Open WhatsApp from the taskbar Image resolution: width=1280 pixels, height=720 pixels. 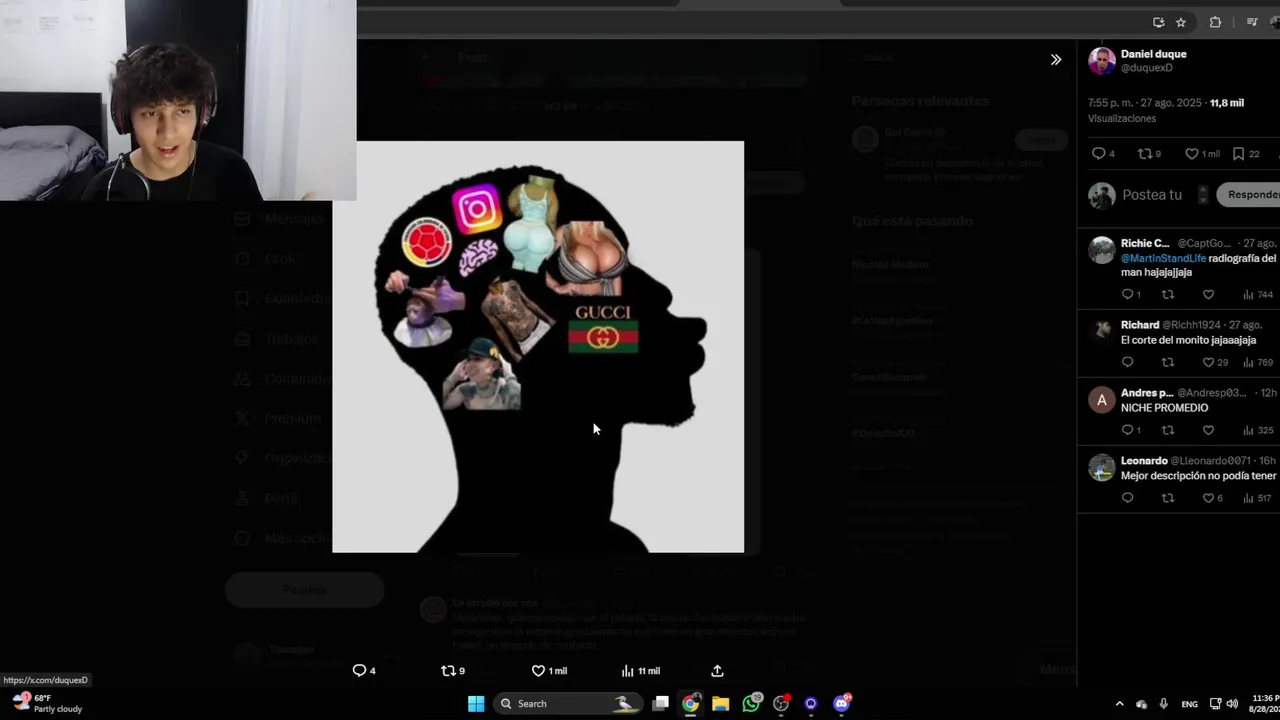click(751, 703)
